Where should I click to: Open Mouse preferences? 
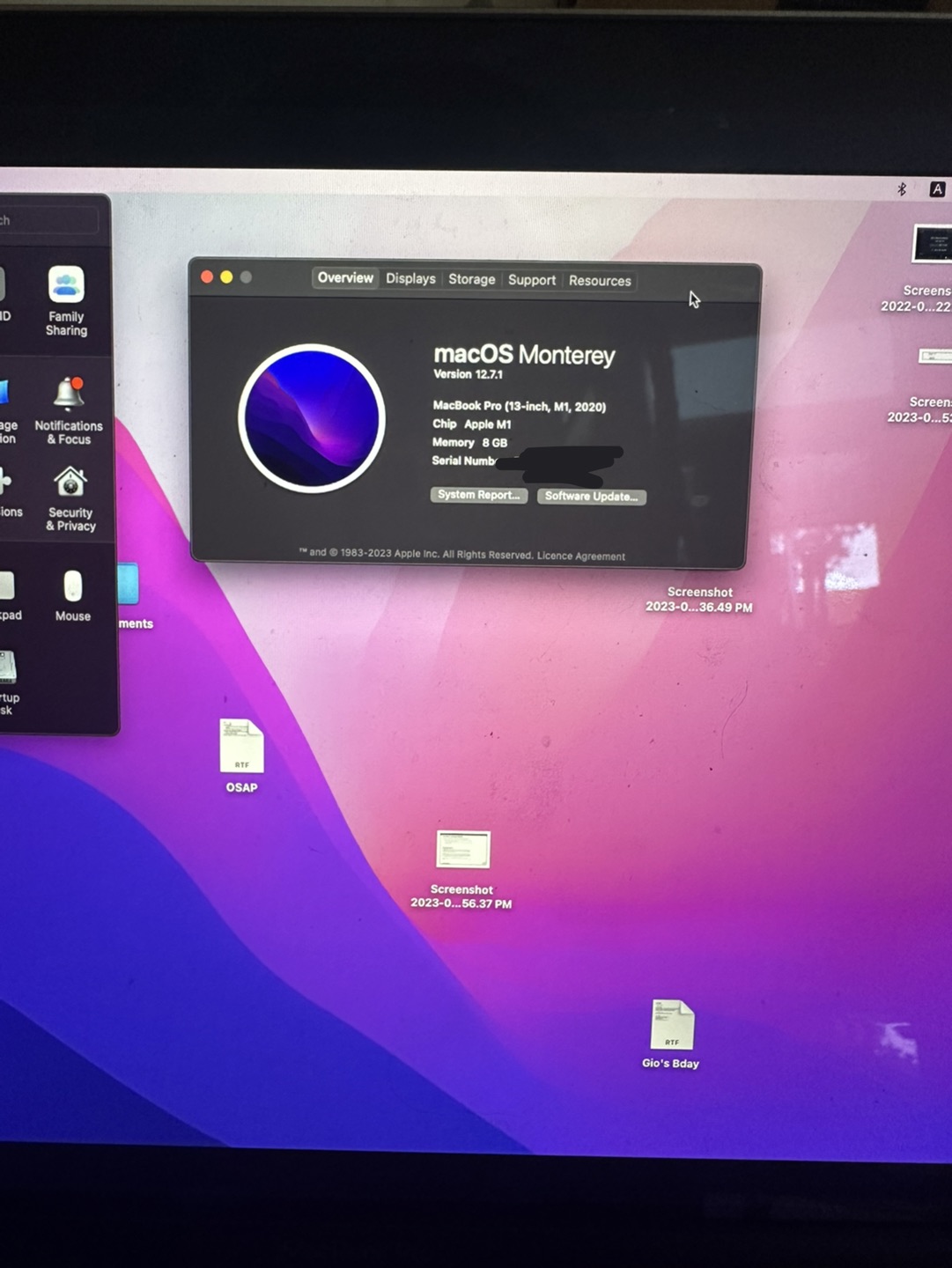coord(72,596)
